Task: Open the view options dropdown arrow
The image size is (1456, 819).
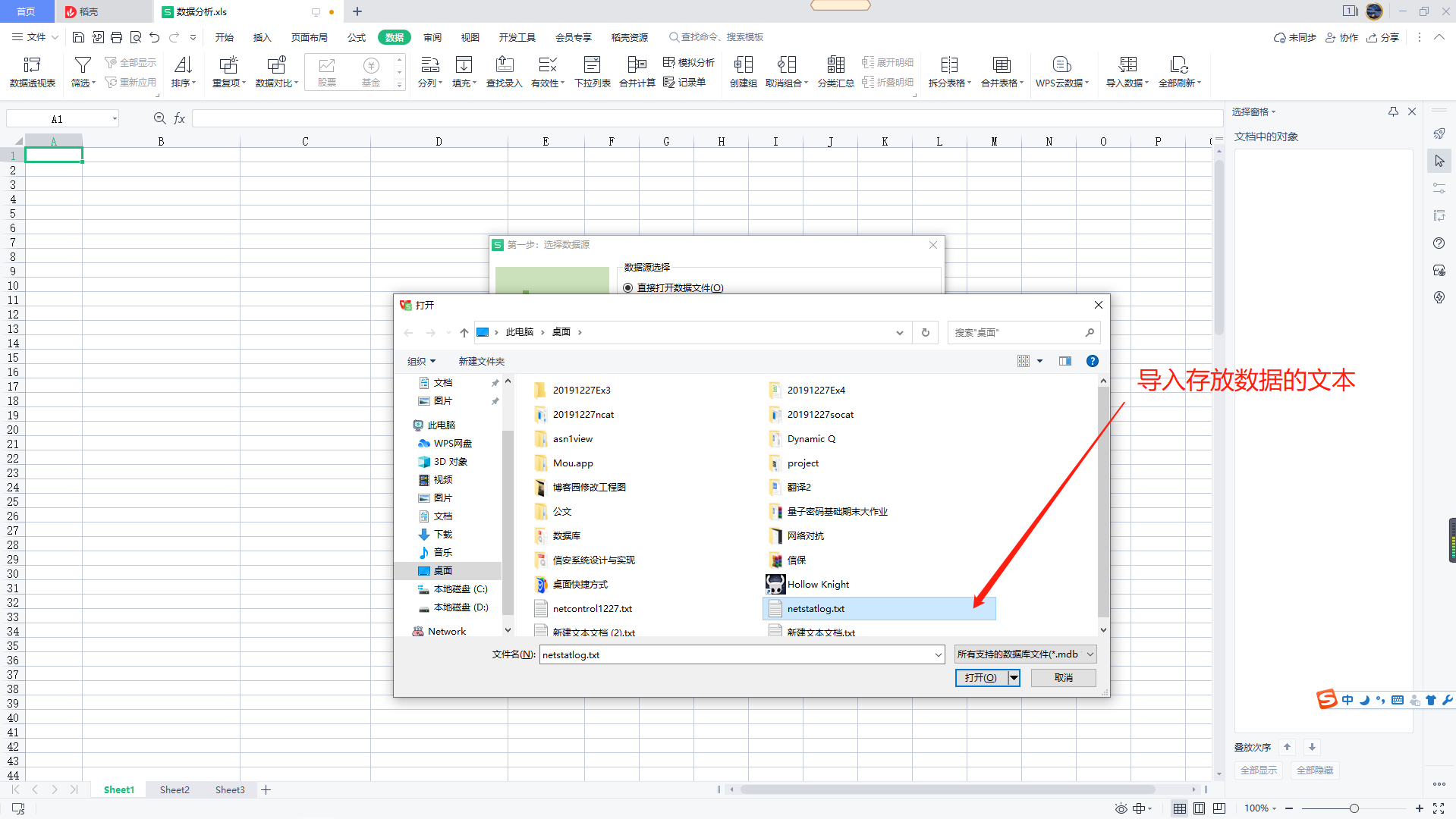Action: (1039, 361)
